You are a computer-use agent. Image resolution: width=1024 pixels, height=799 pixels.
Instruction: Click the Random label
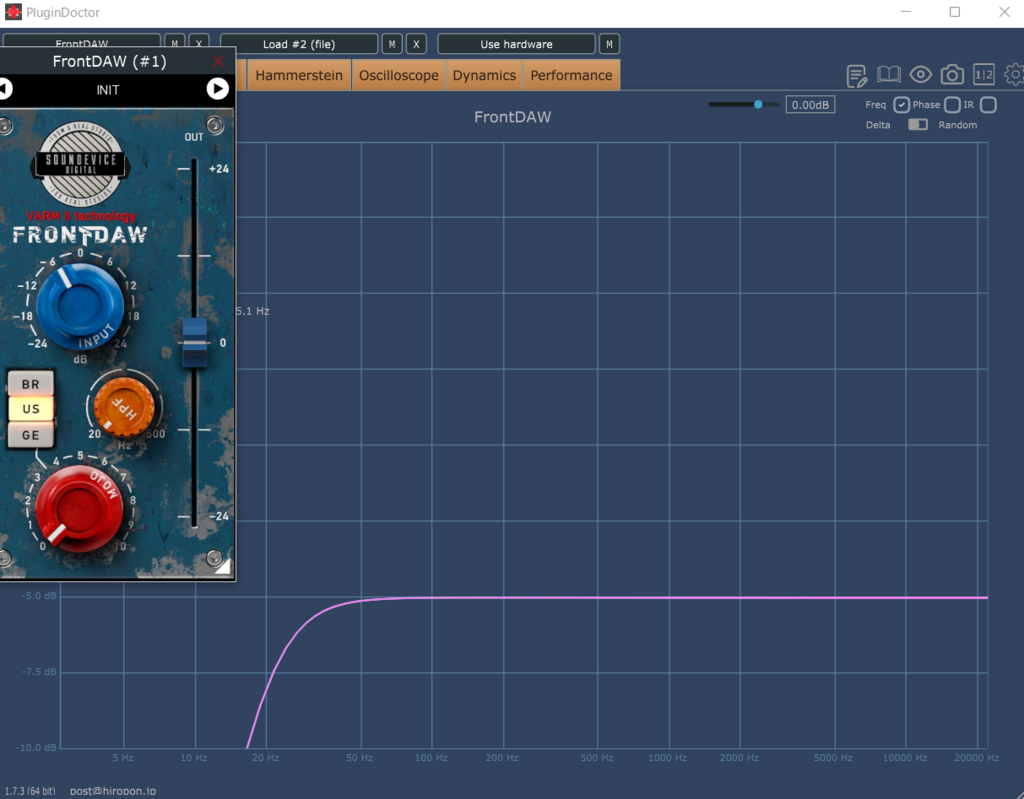pyautogui.click(x=957, y=125)
